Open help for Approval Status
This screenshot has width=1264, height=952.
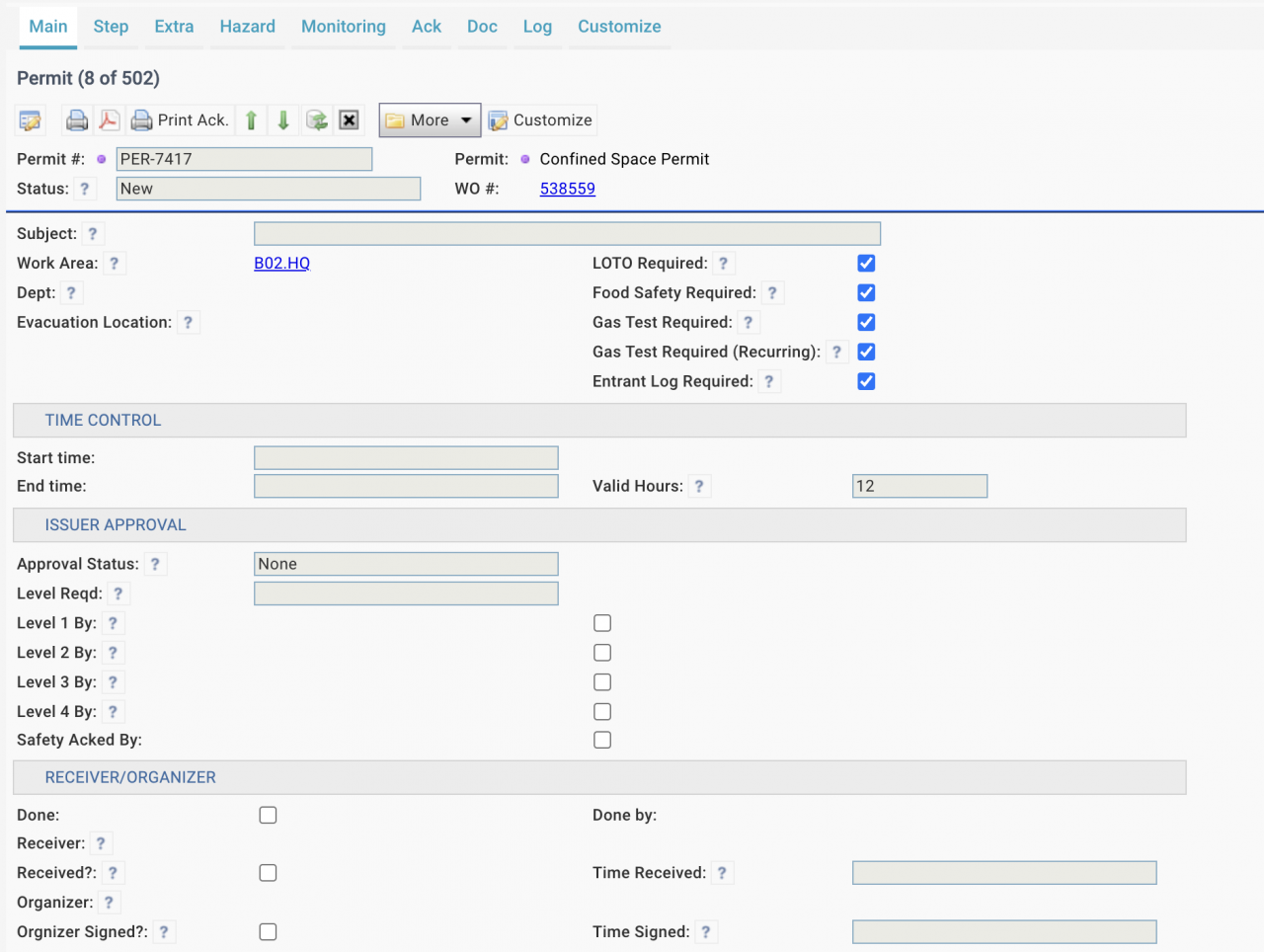click(x=155, y=564)
